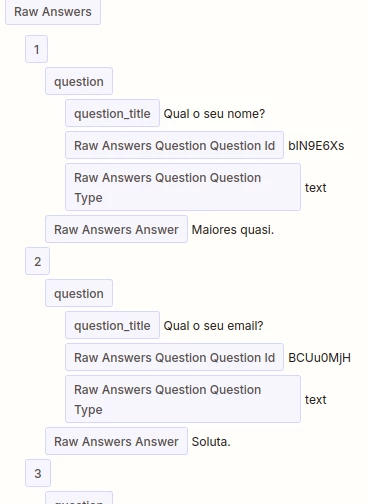This screenshot has height=504, width=367.
Task: Click the answer text 'Maiores quasi.'
Action: (233, 230)
